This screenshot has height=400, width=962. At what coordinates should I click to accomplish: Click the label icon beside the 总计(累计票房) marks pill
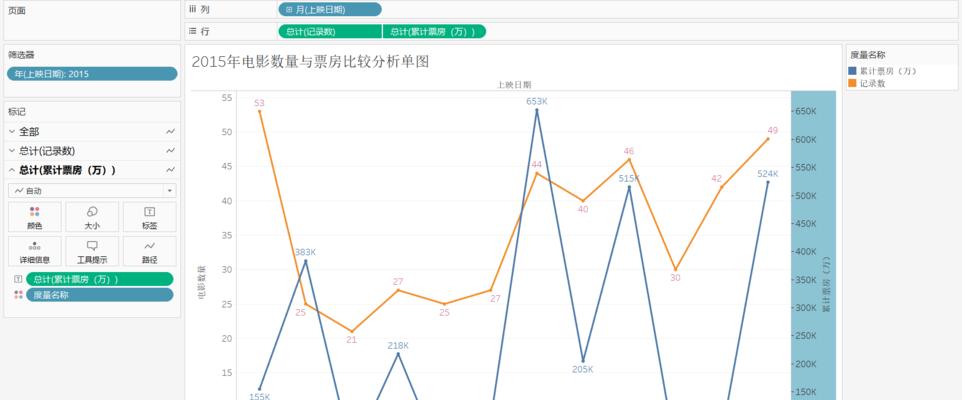pos(18,279)
